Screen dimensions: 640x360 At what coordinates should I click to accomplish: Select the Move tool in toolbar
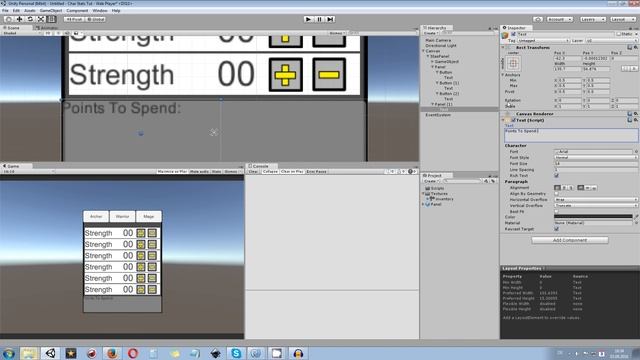19,19
